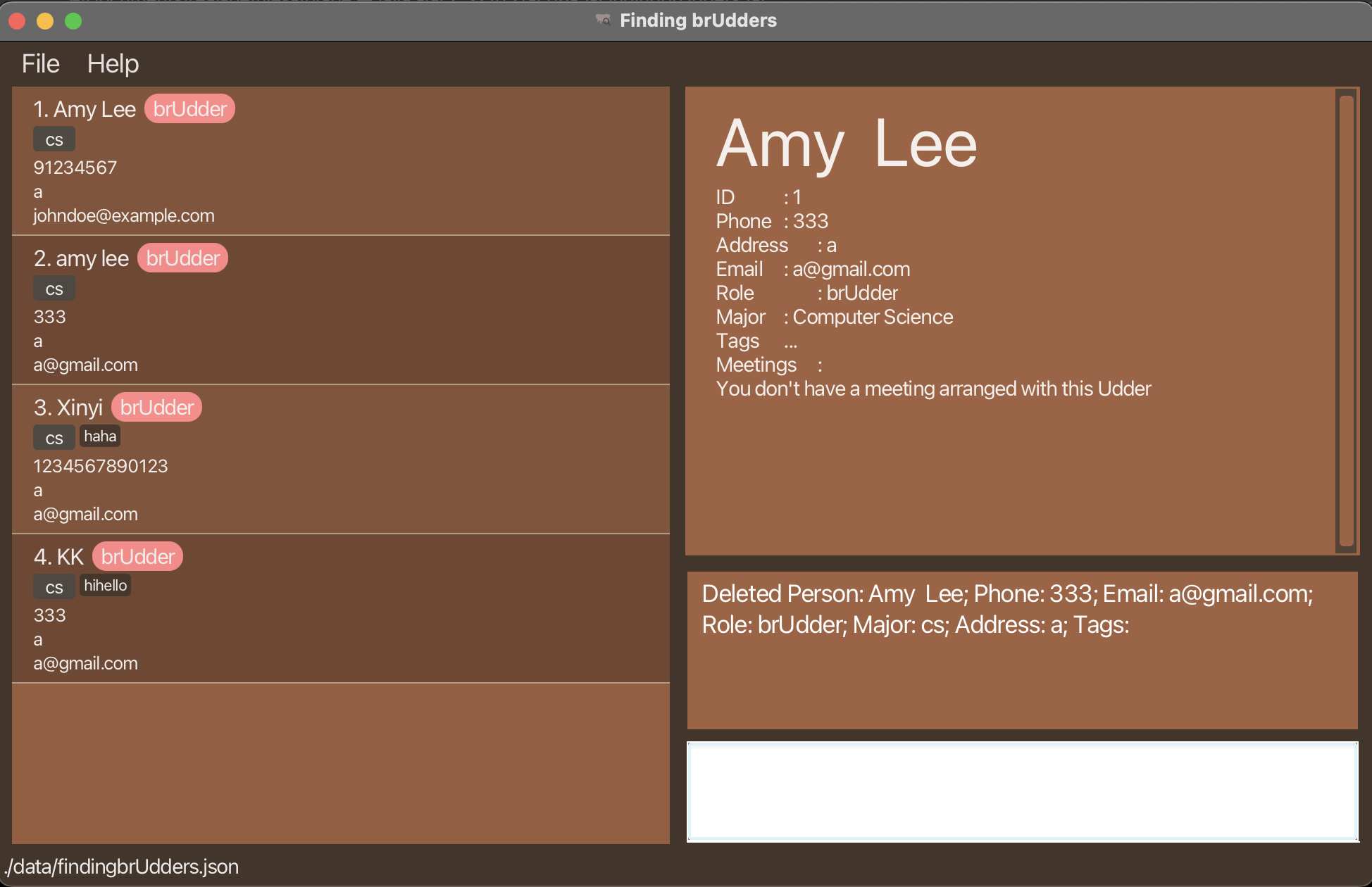
Task: Click the detail panel vertical scrollbar
Action: tap(1346, 320)
